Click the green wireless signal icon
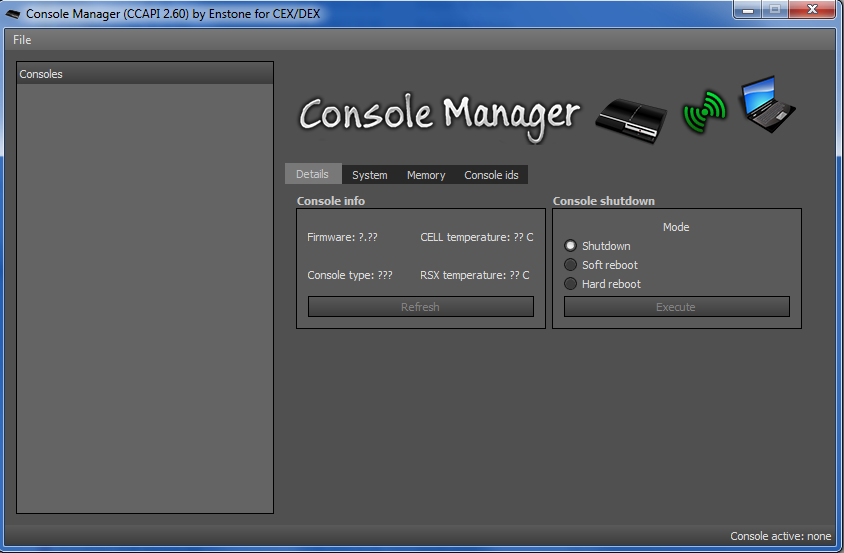Screen dimensions: 844x553 tap(703, 112)
